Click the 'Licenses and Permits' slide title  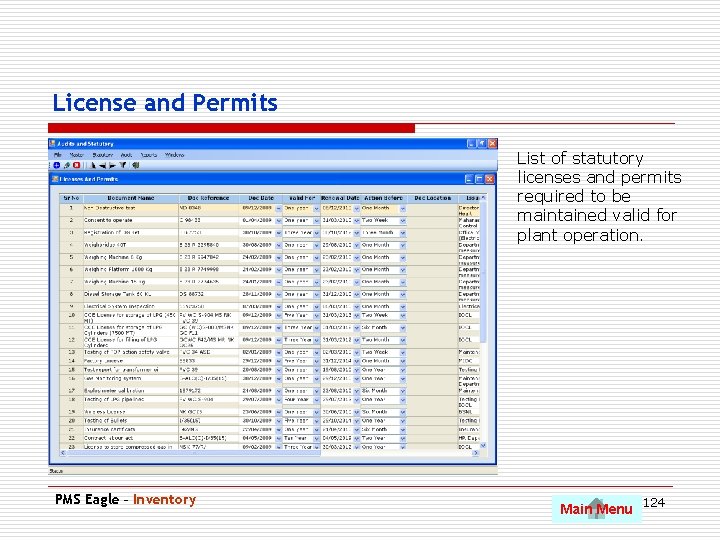tap(165, 103)
